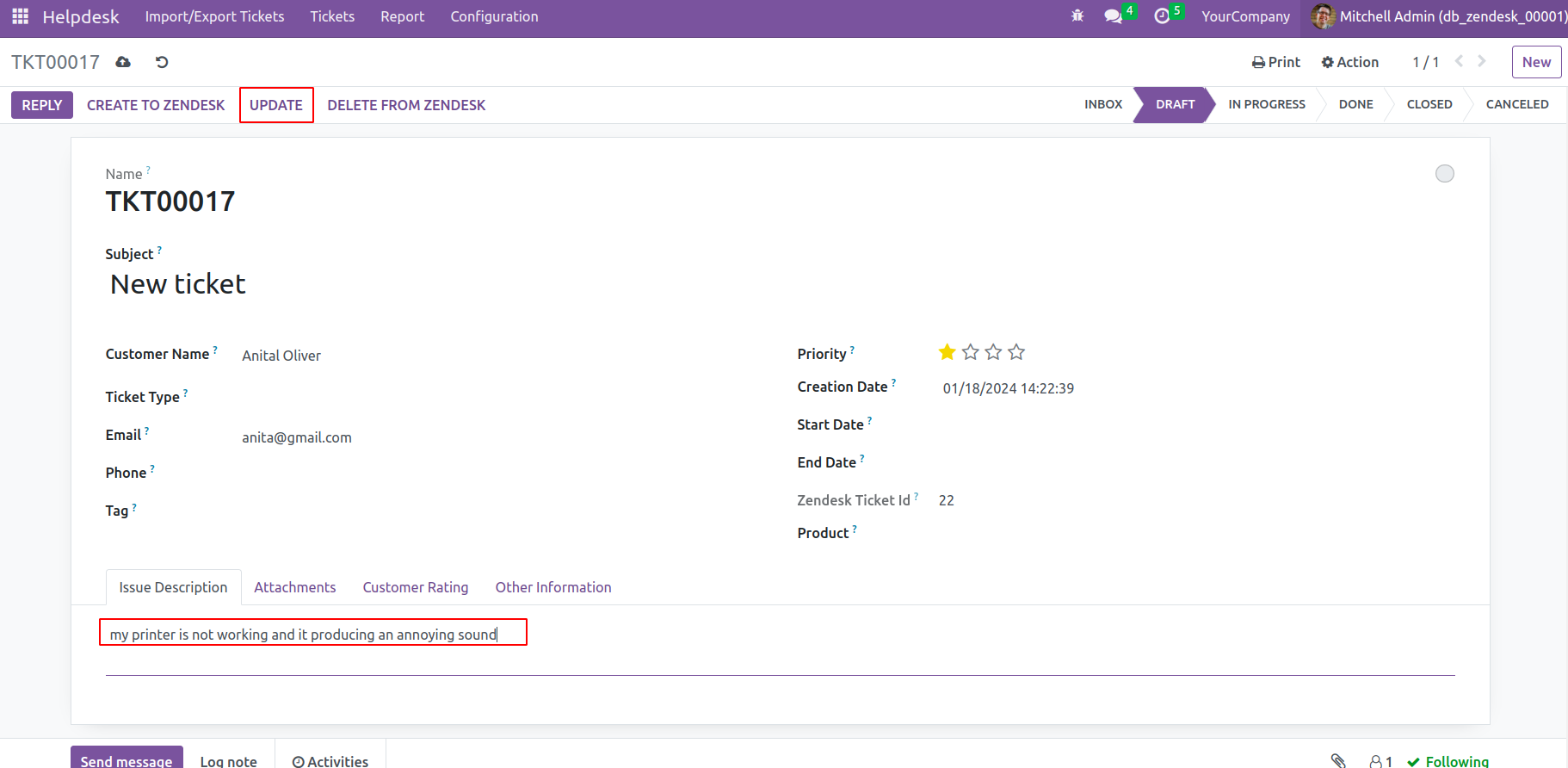The image size is (1568, 768).
Task: Click Customer Name field 'Anital Oliver'
Action: tap(281, 356)
